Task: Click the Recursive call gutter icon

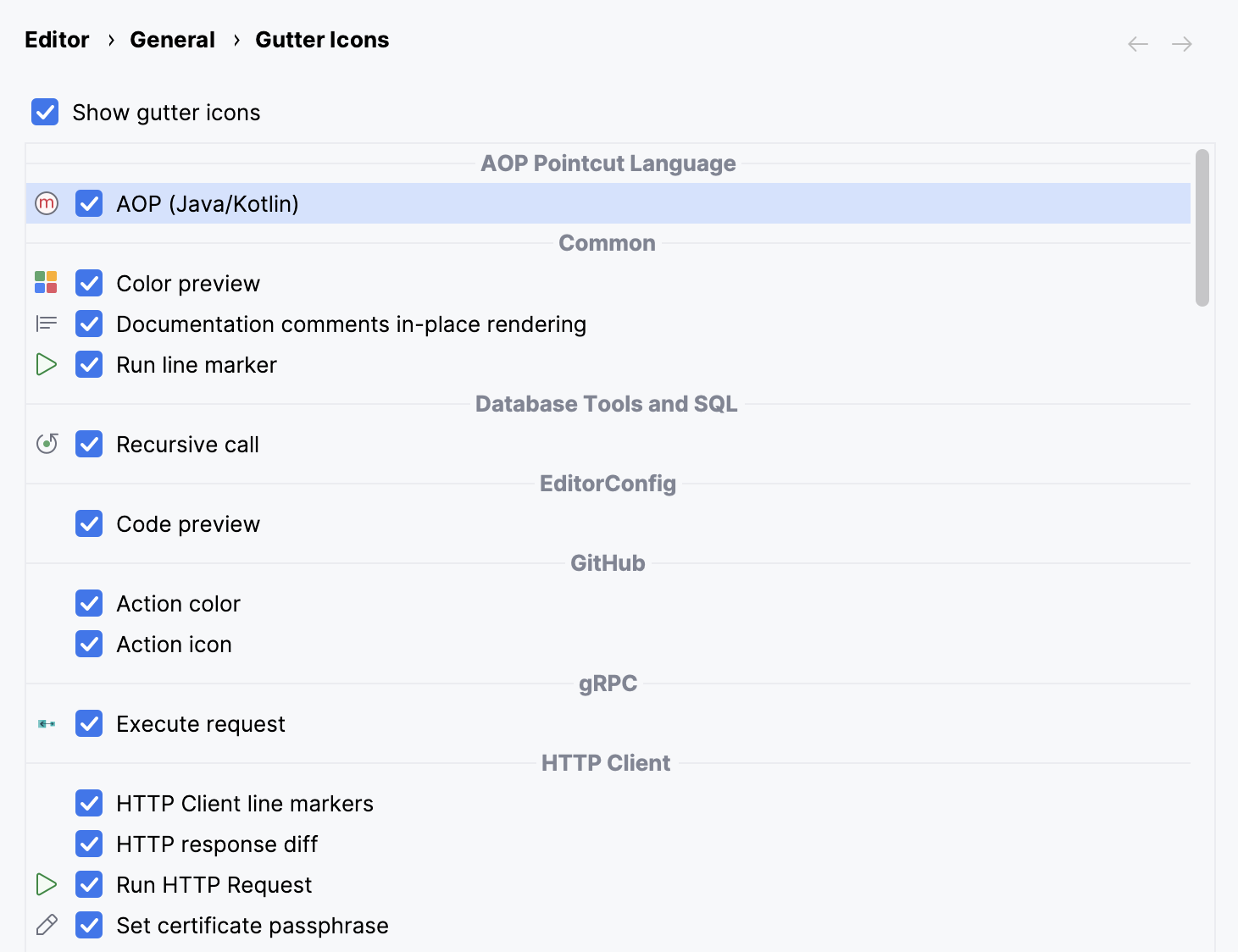Action: point(47,443)
